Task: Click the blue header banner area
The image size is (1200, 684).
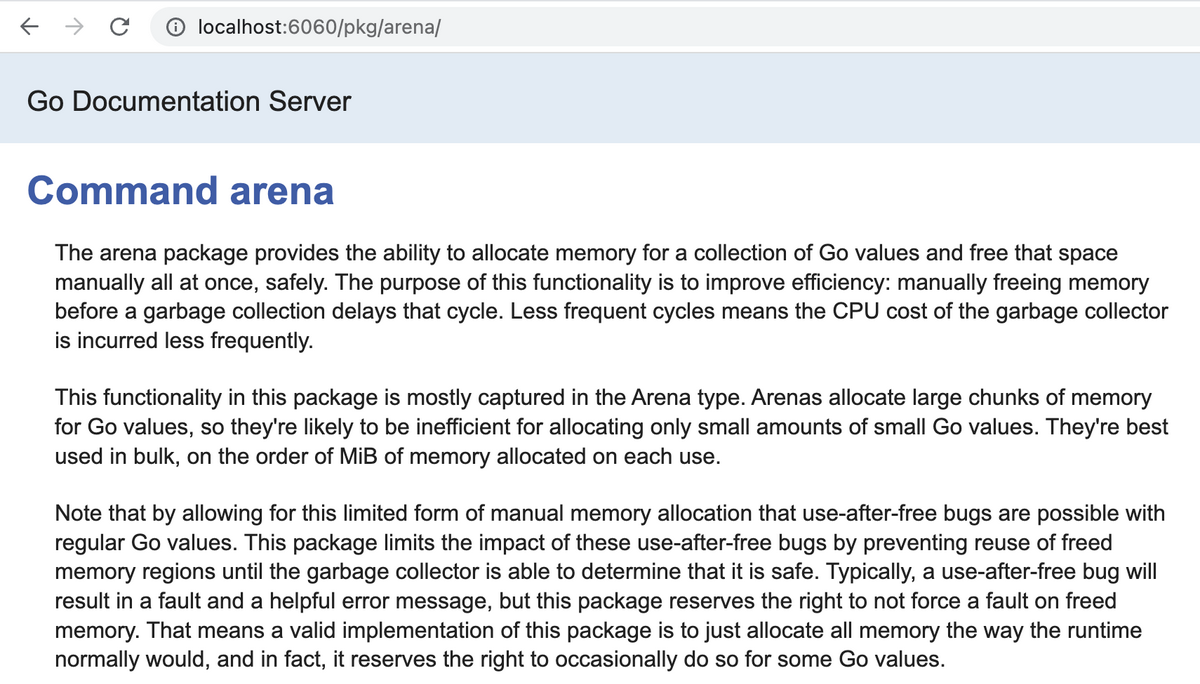Action: (600, 98)
